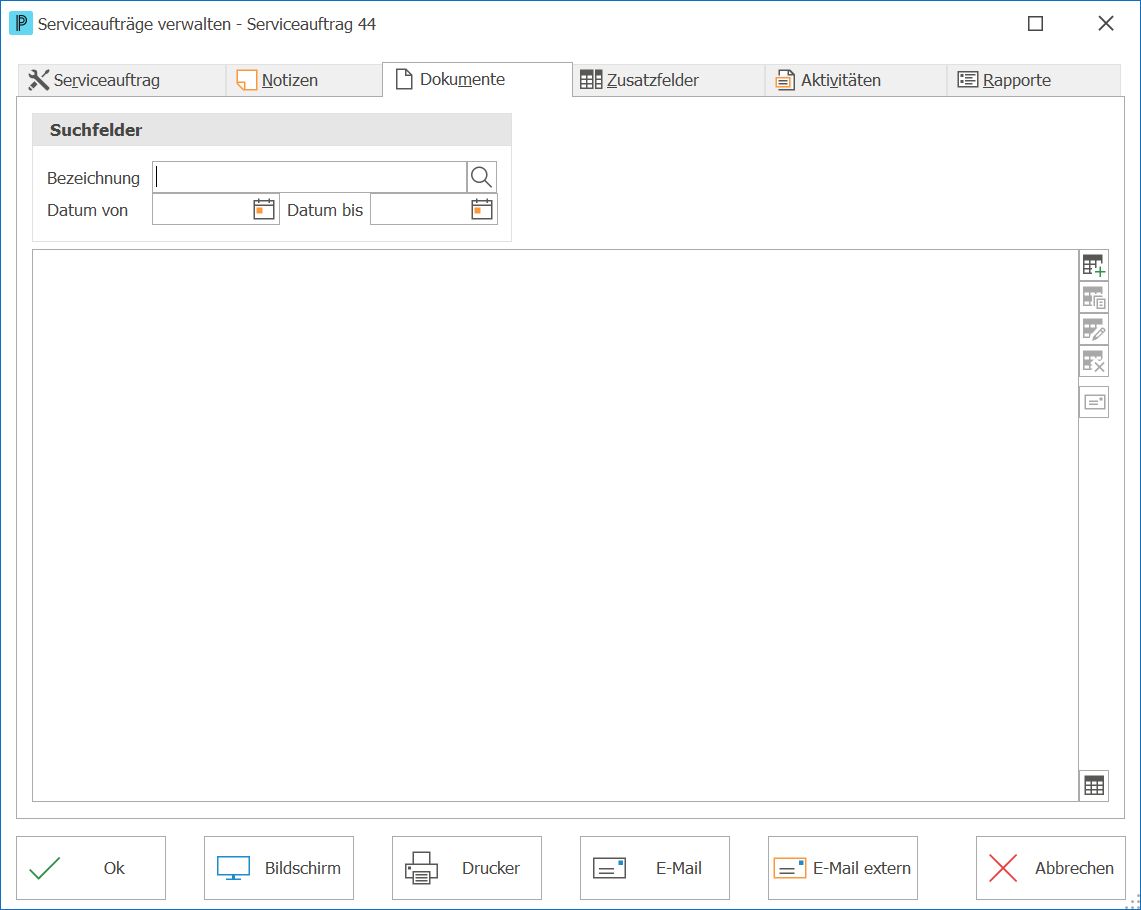1141x910 pixels.
Task: Click the E-Mail button
Action: point(654,868)
